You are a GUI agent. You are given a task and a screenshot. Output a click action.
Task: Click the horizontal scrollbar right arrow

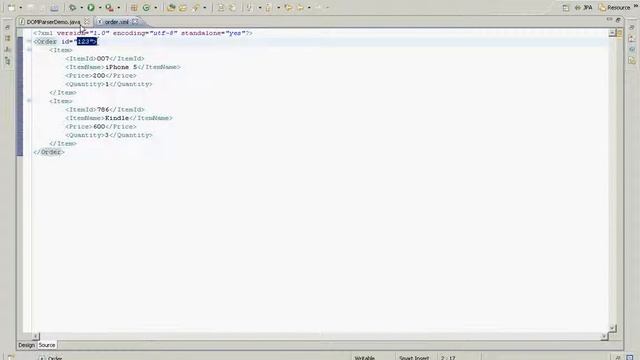(604, 336)
